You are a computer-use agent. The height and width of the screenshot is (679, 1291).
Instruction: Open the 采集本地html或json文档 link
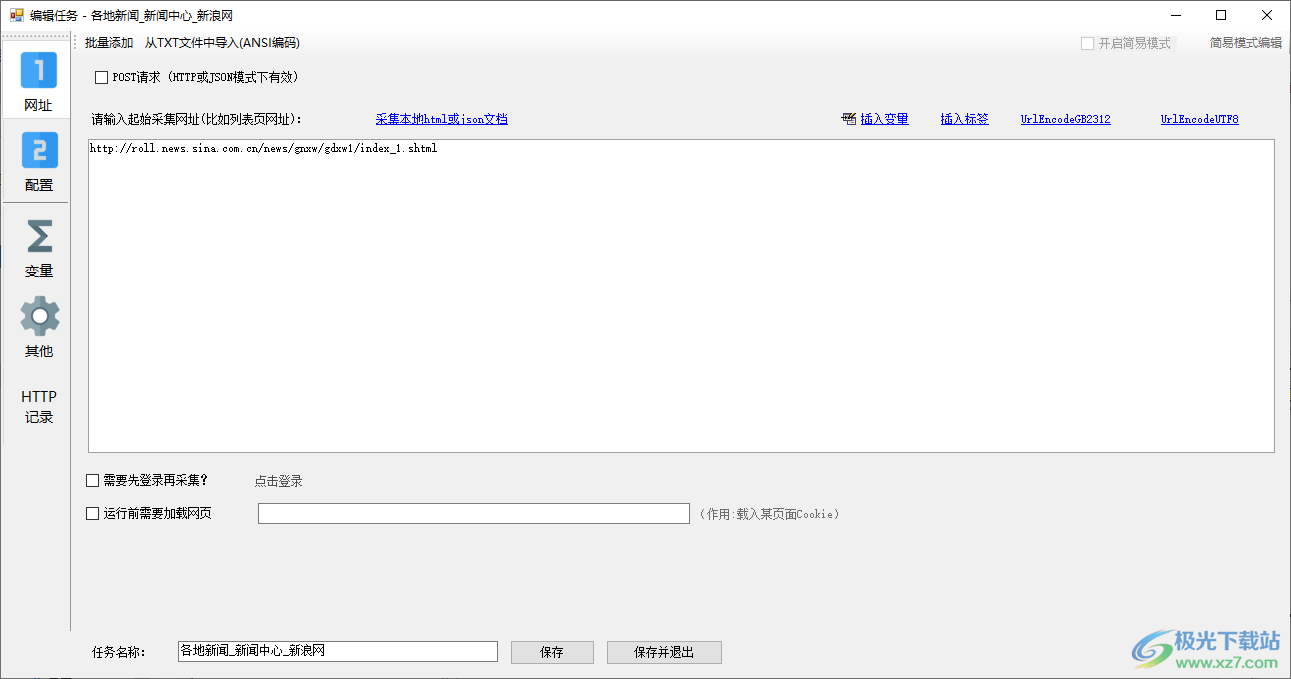point(442,119)
